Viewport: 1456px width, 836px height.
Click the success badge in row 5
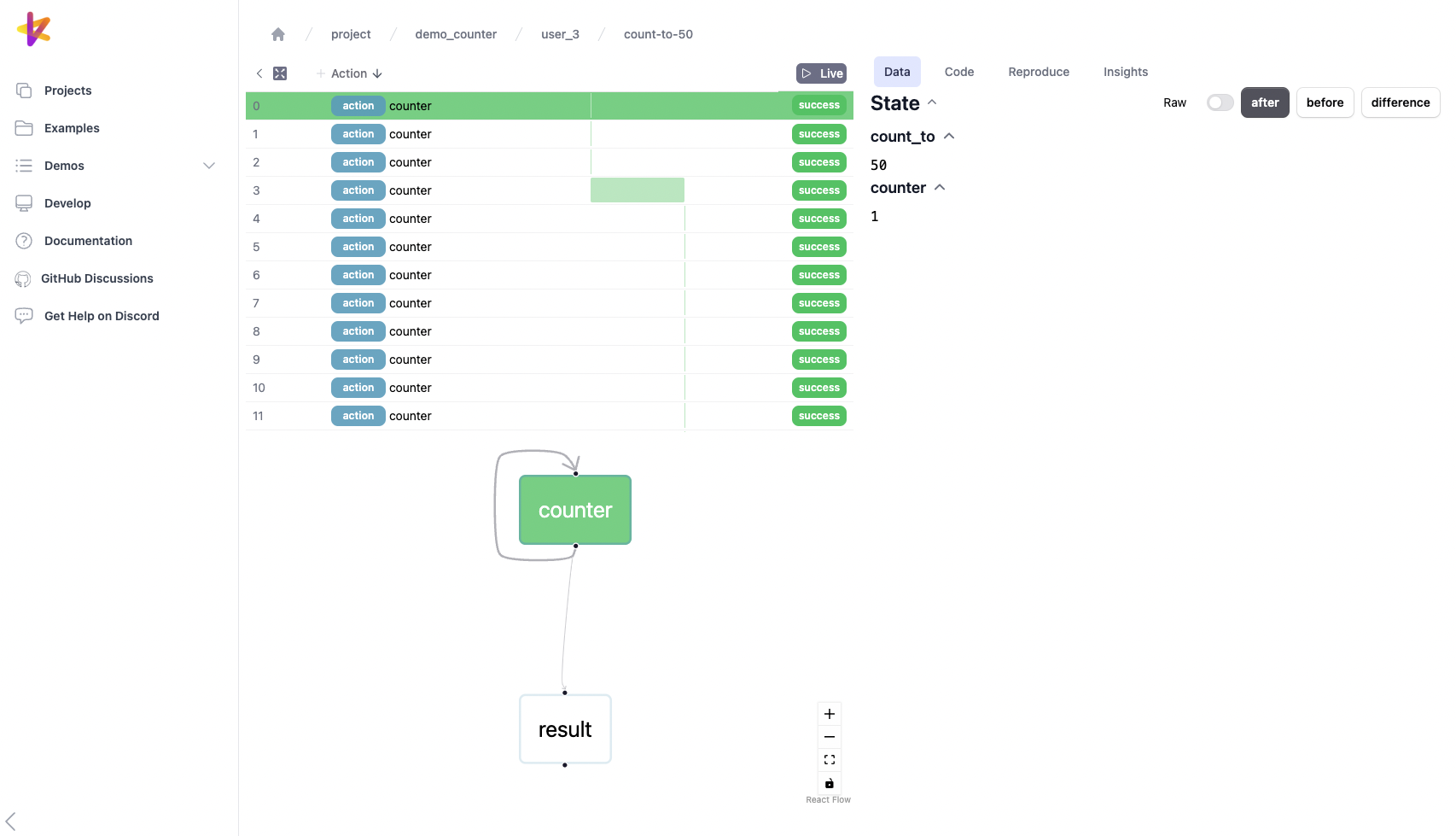[x=819, y=247]
